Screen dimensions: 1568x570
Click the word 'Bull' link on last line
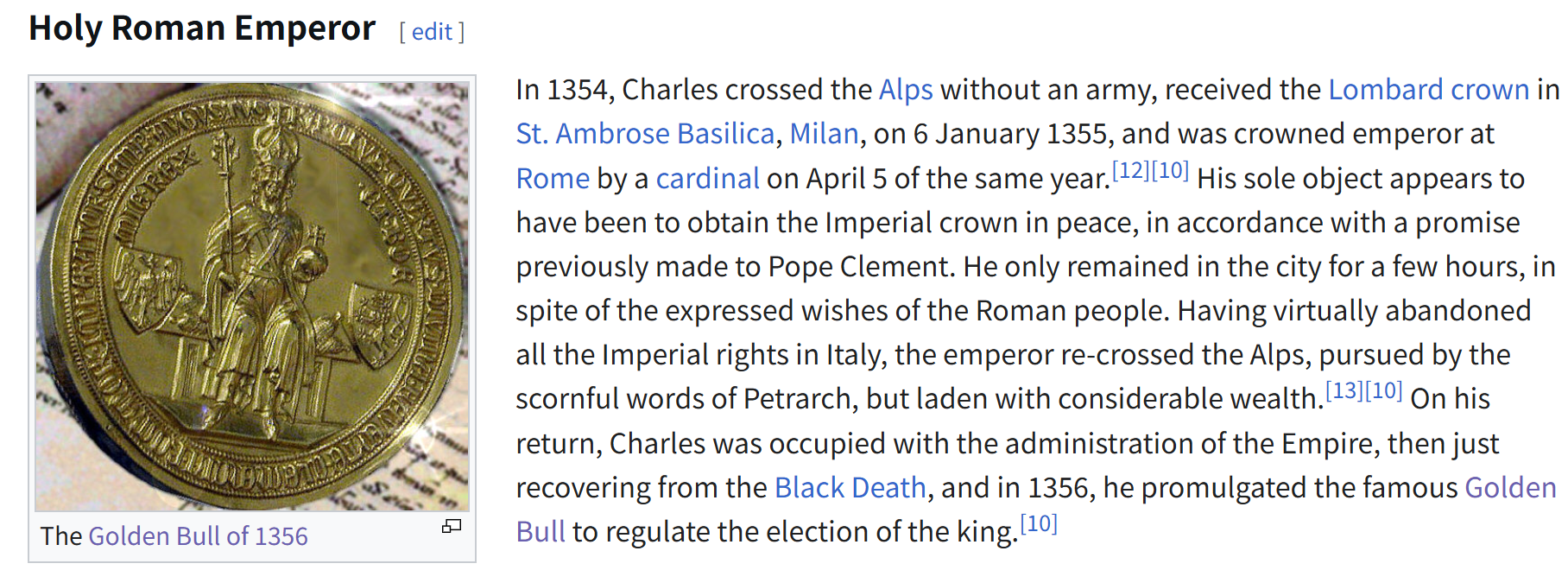tap(541, 532)
